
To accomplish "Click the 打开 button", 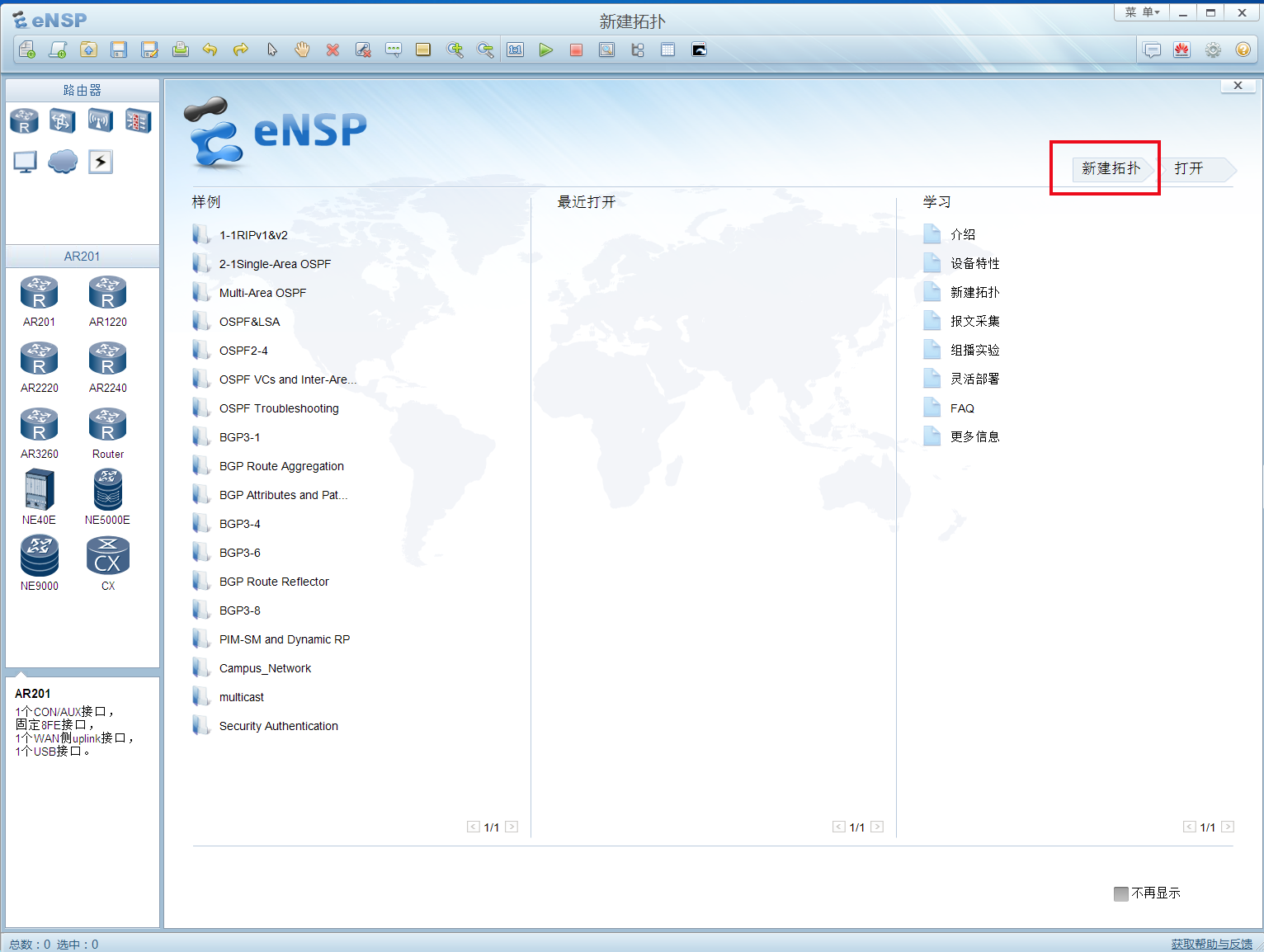I will 1189,168.
